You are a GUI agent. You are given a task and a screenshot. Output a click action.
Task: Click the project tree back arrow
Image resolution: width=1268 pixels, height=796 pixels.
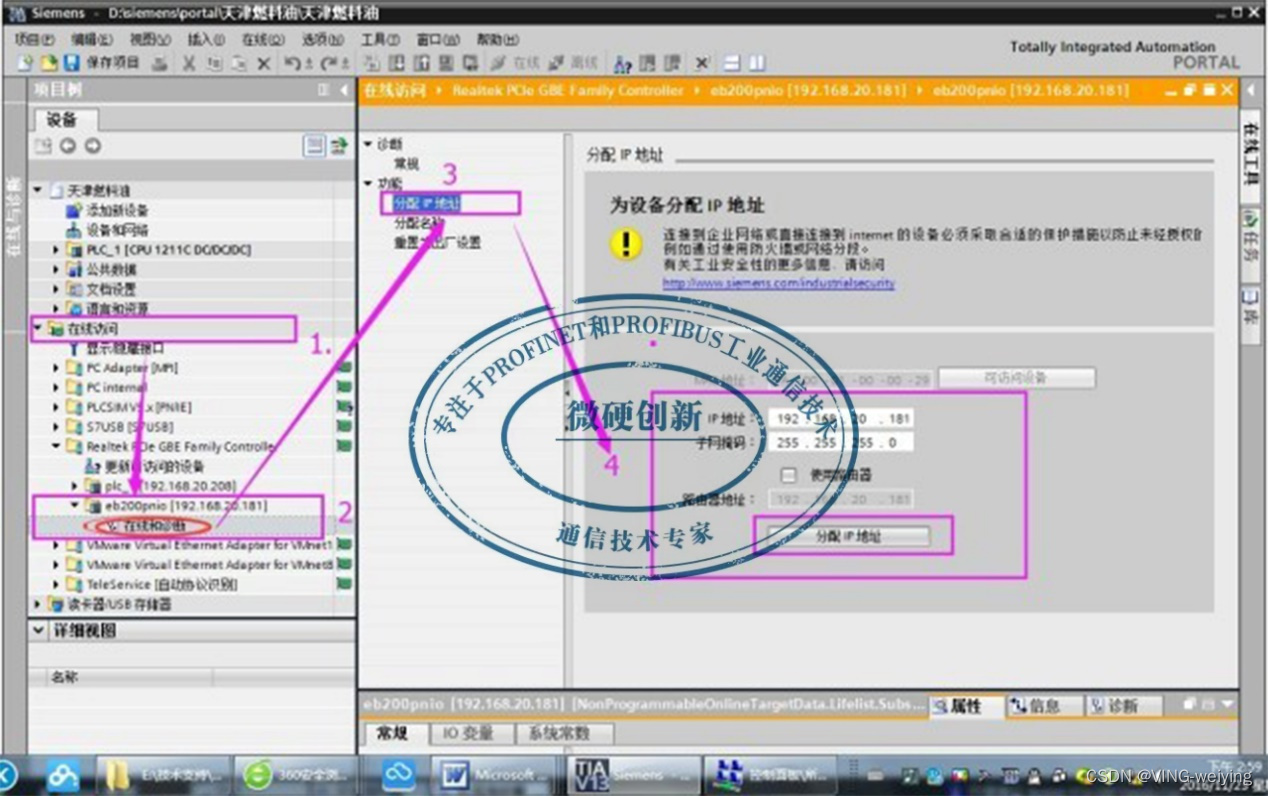pos(68,146)
